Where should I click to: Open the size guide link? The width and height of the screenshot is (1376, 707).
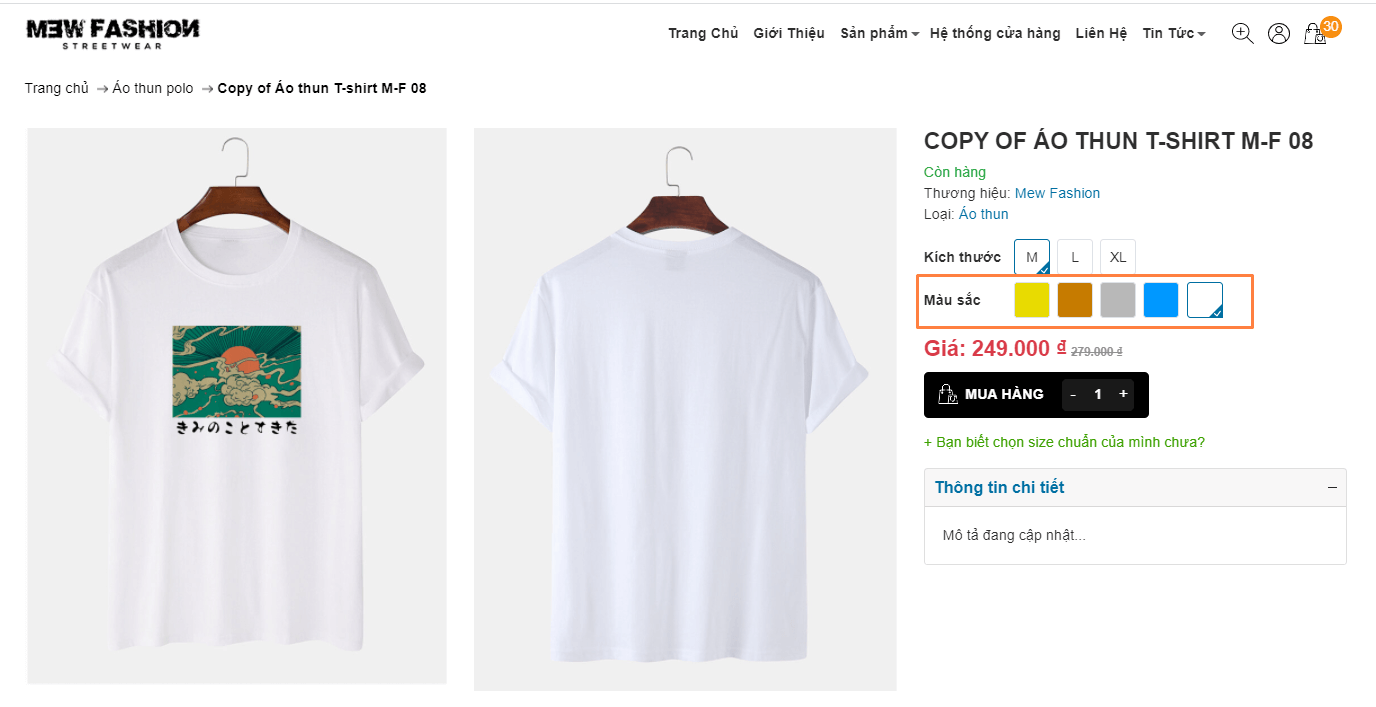pos(1064,442)
